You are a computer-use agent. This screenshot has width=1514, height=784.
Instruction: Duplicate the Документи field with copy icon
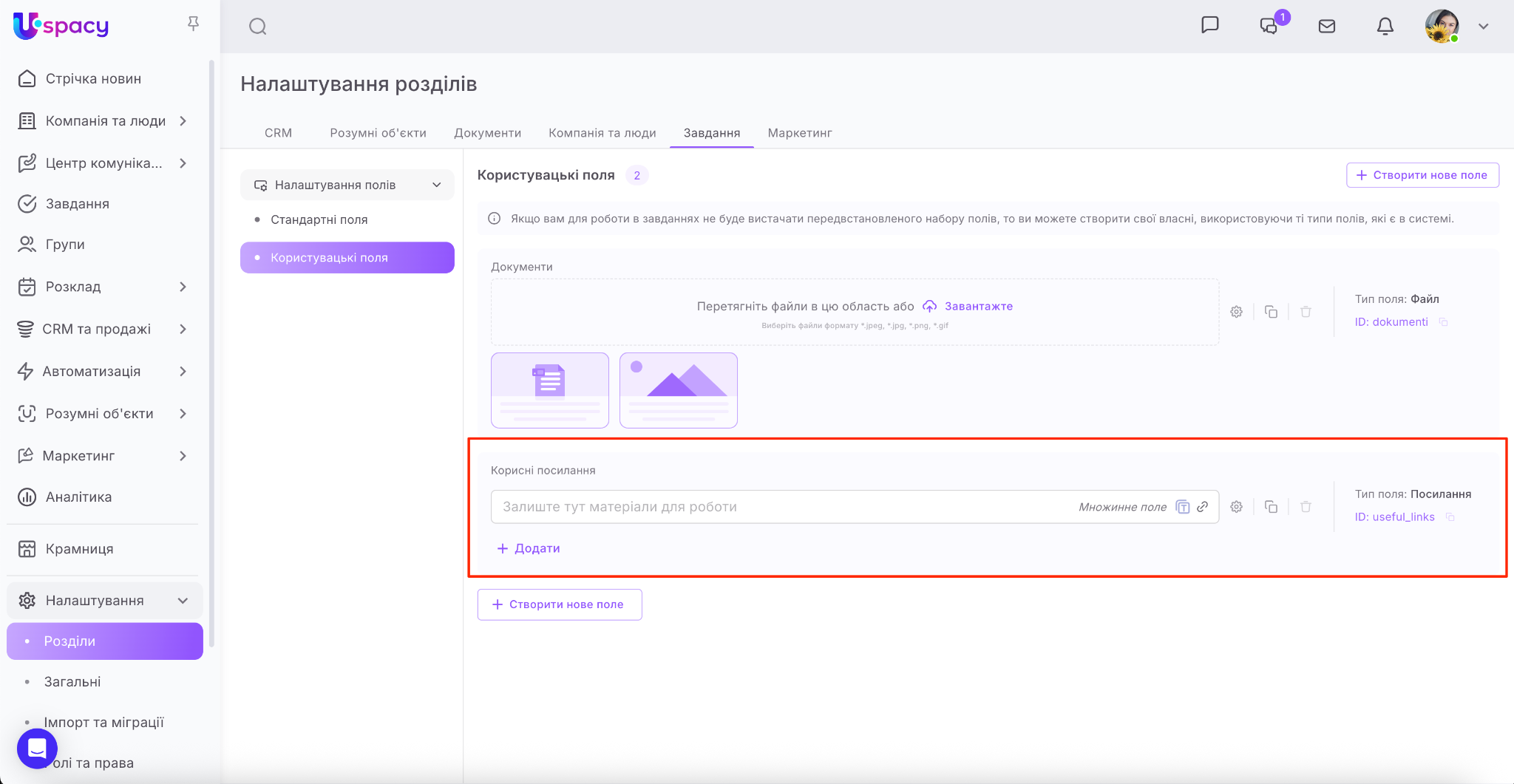pyautogui.click(x=1271, y=312)
